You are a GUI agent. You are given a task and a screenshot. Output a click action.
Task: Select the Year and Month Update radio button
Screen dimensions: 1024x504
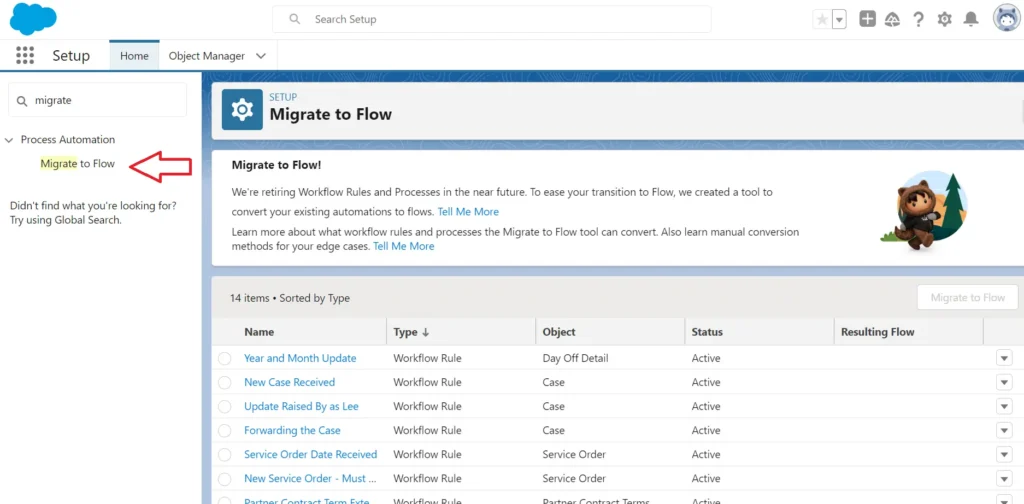225,358
